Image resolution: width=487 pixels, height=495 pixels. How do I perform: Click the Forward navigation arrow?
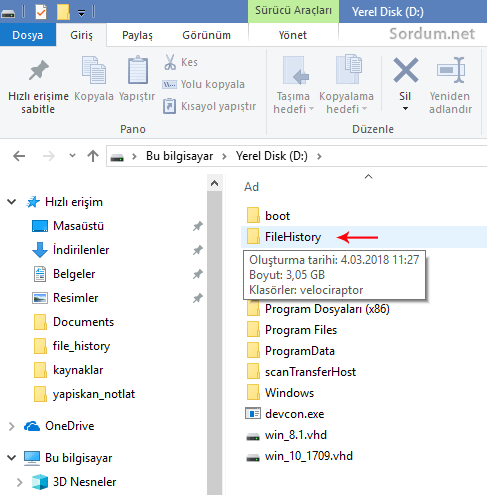[49, 156]
